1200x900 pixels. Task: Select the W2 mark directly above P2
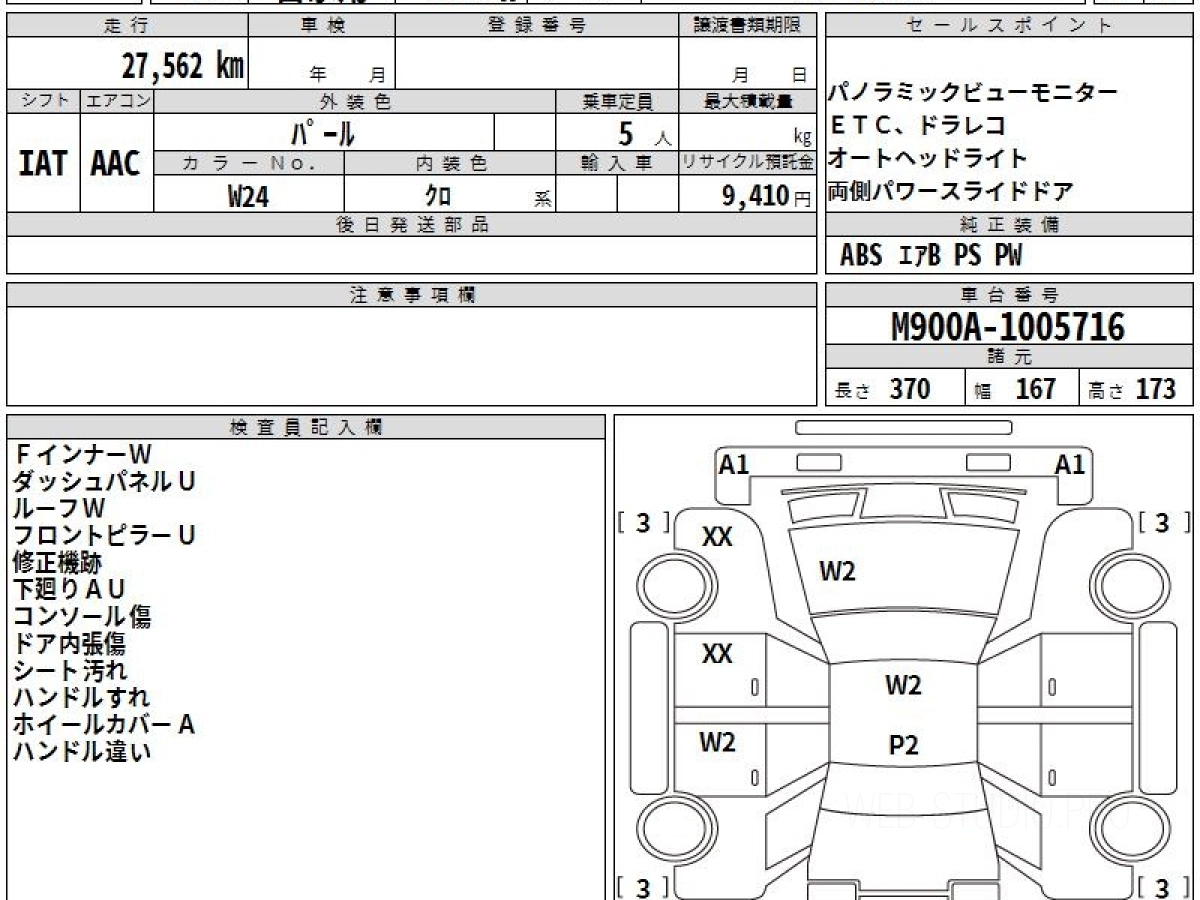(903, 685)
